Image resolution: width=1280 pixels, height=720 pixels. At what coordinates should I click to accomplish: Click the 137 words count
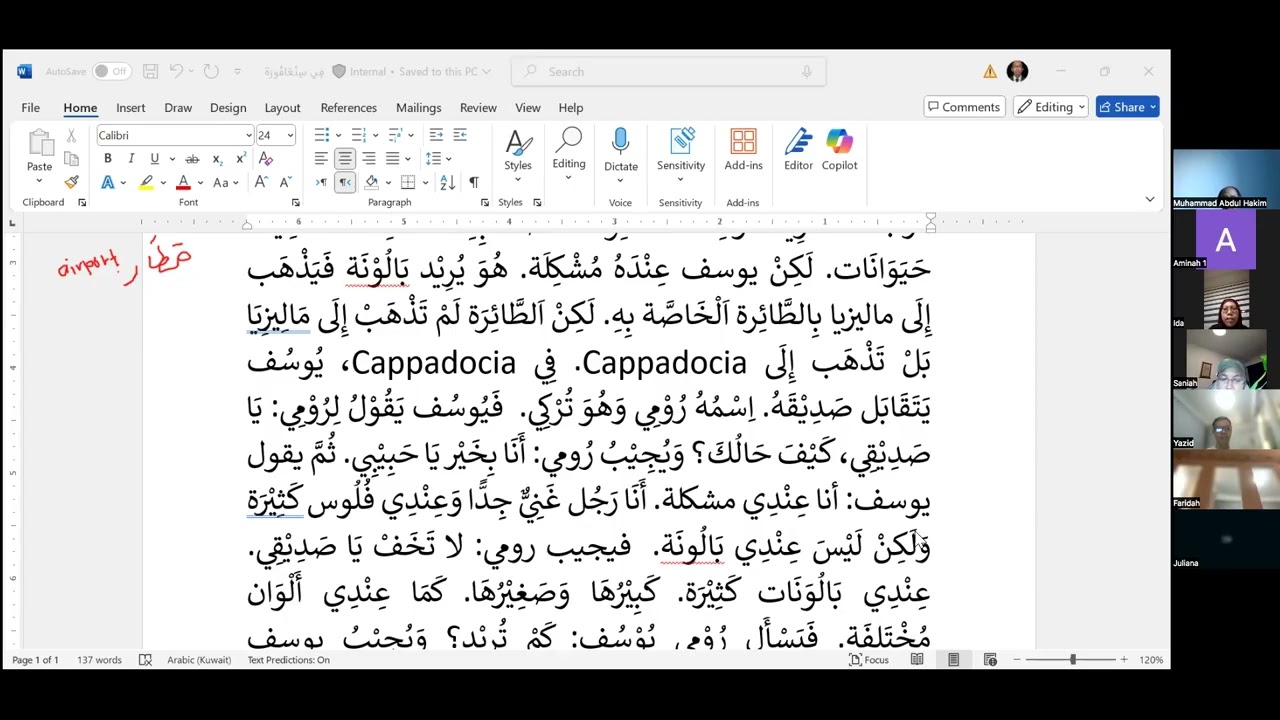99,660
